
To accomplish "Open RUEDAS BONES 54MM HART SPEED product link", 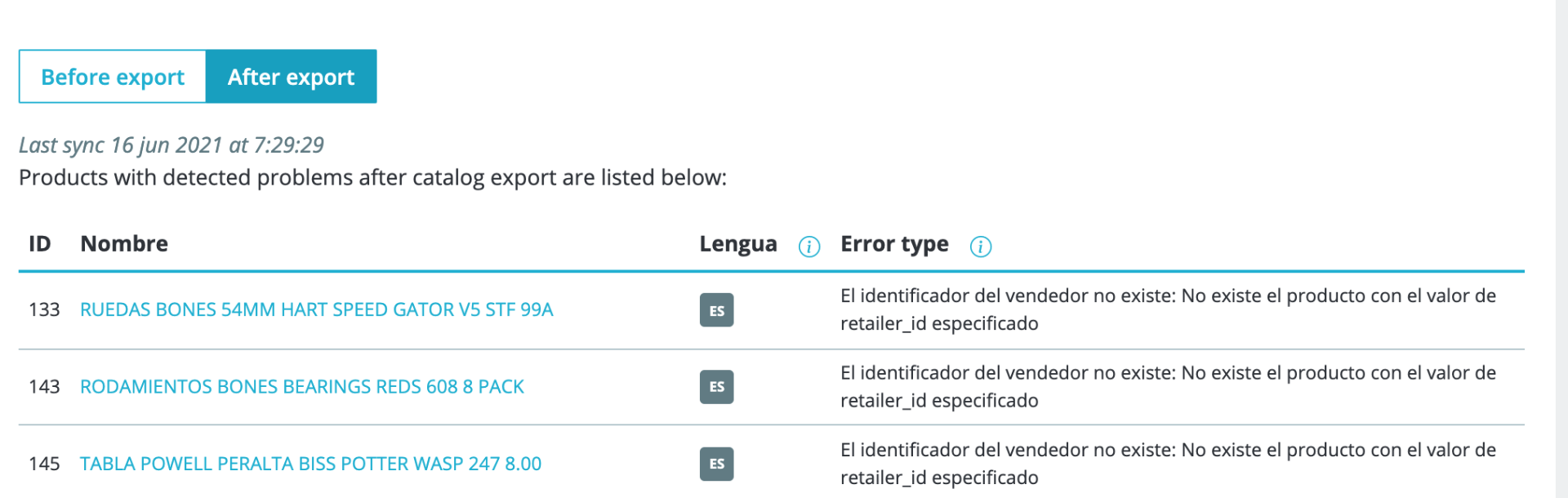I will pyautogui.click(x=316, y=310).
